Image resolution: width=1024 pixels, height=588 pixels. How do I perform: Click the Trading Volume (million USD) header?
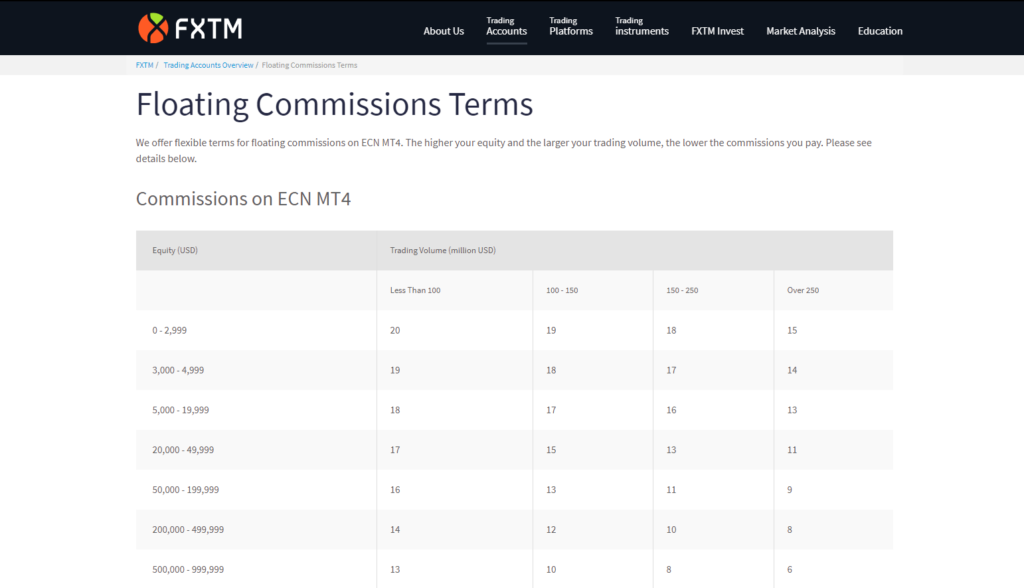[442, 250]
